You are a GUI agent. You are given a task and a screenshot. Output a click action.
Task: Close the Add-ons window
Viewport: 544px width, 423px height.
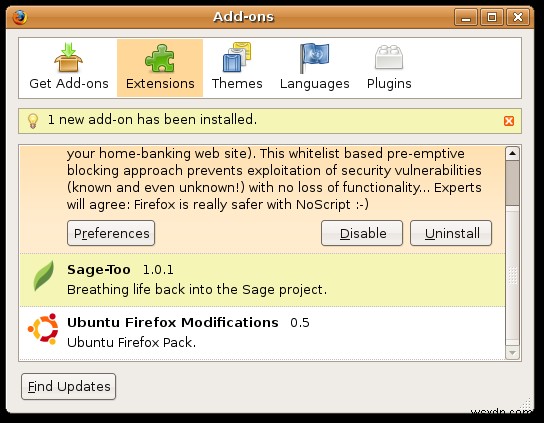[x=518, y=17]
